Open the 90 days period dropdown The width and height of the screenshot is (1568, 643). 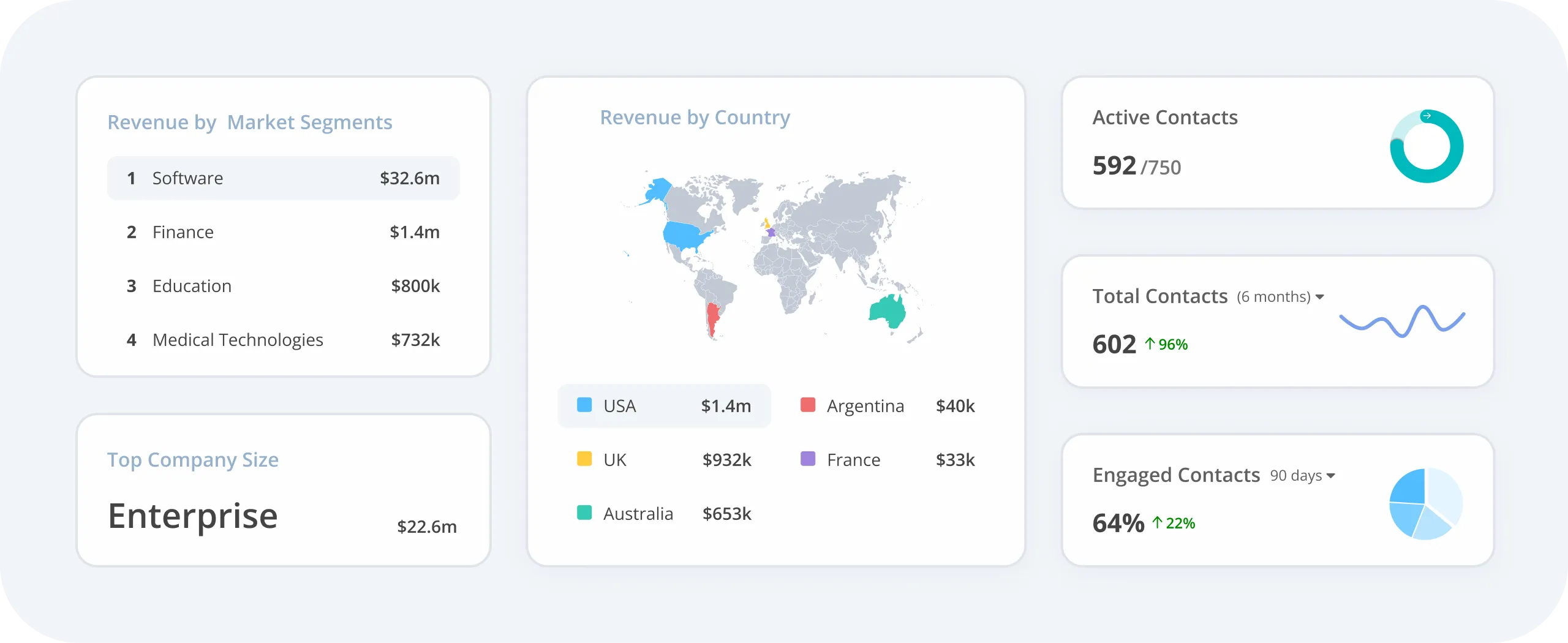(1330, 476)
